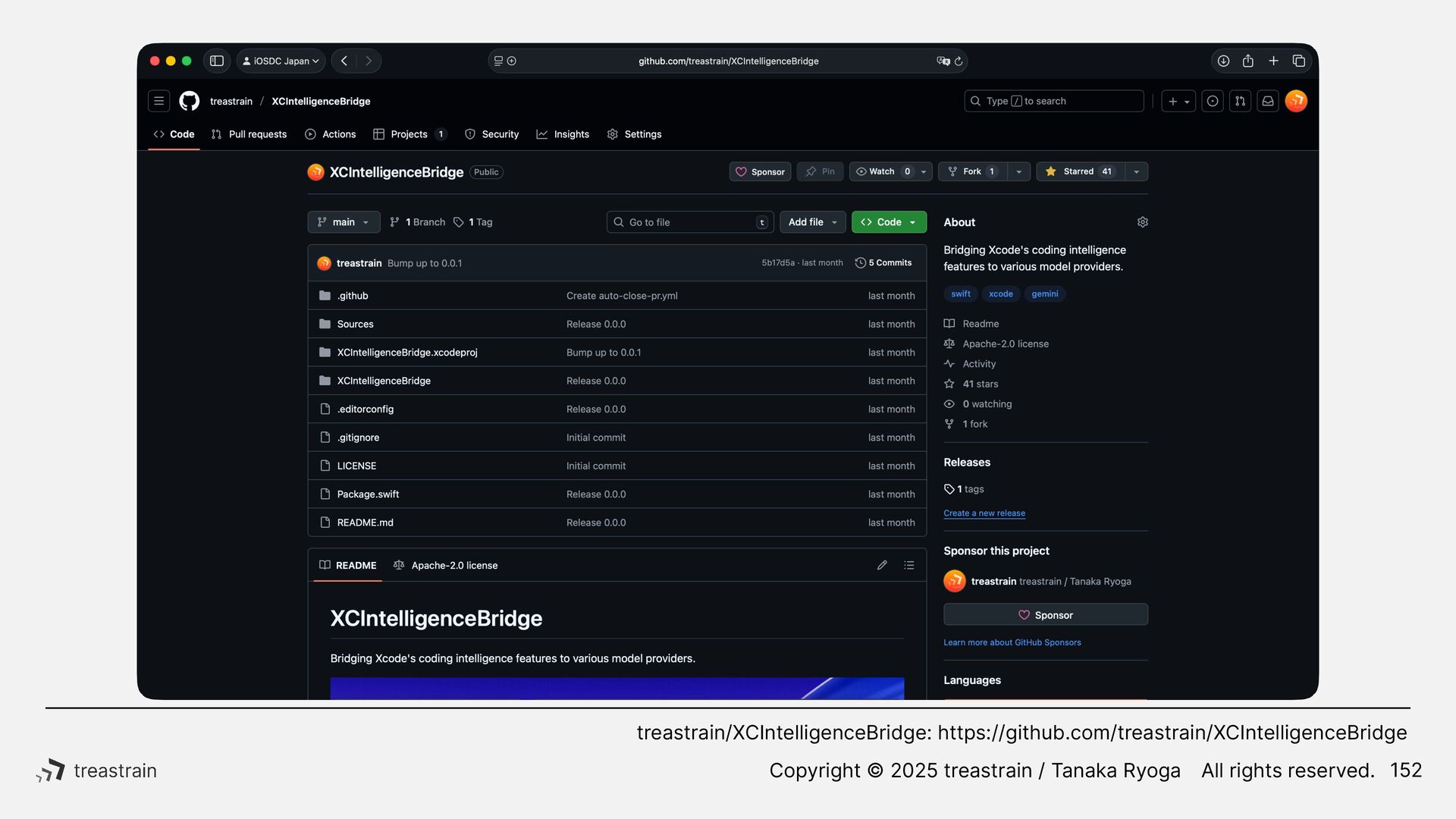
Task: Open the main branch selector
Action: pos(344,222)
